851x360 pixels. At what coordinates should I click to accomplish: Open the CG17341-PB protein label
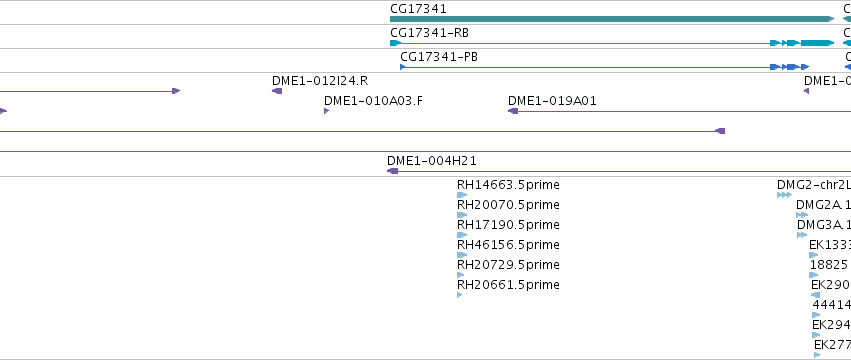tap(439, 57)
